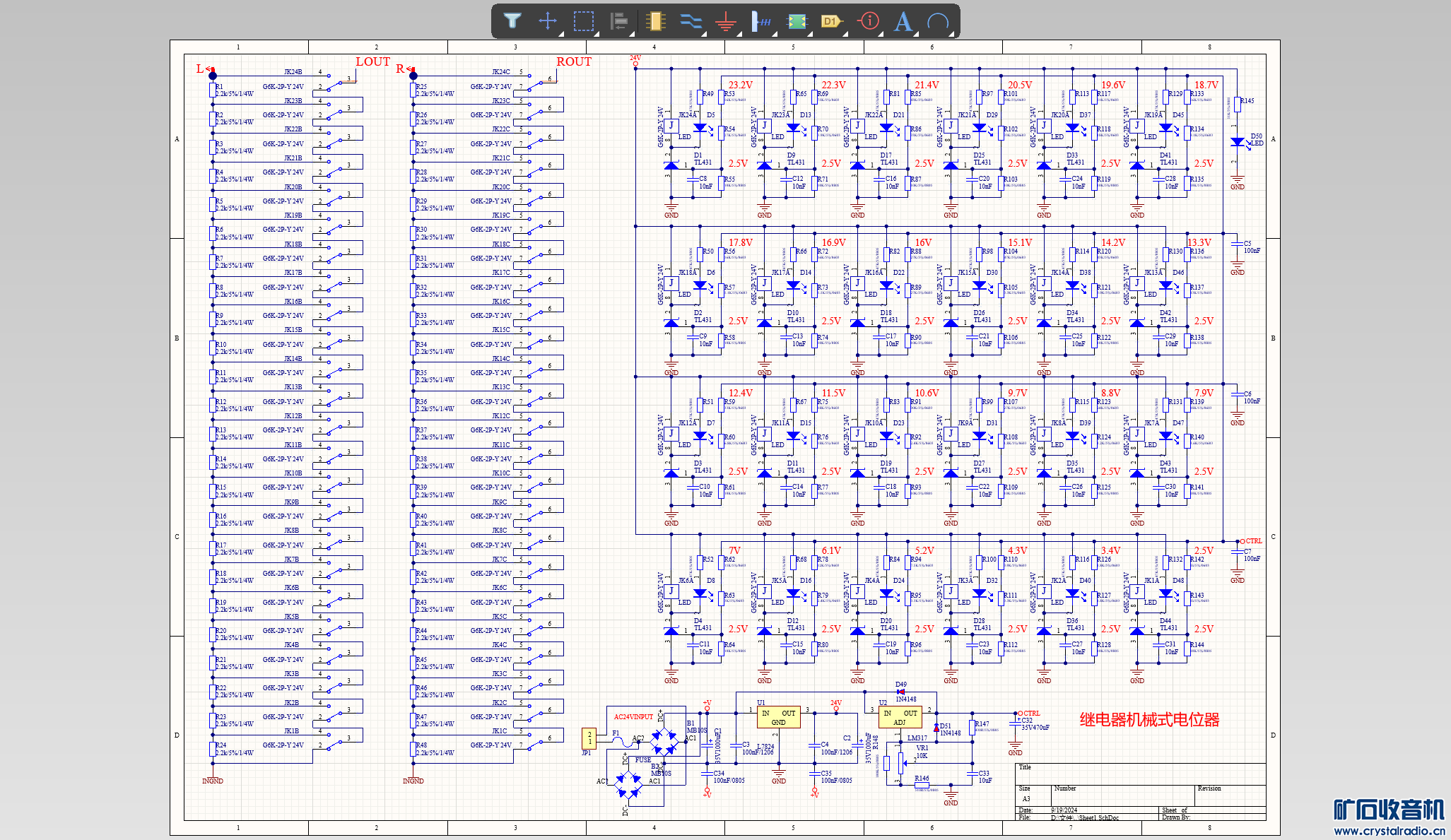Select the 13.3V voltage label

point(1199,242)
